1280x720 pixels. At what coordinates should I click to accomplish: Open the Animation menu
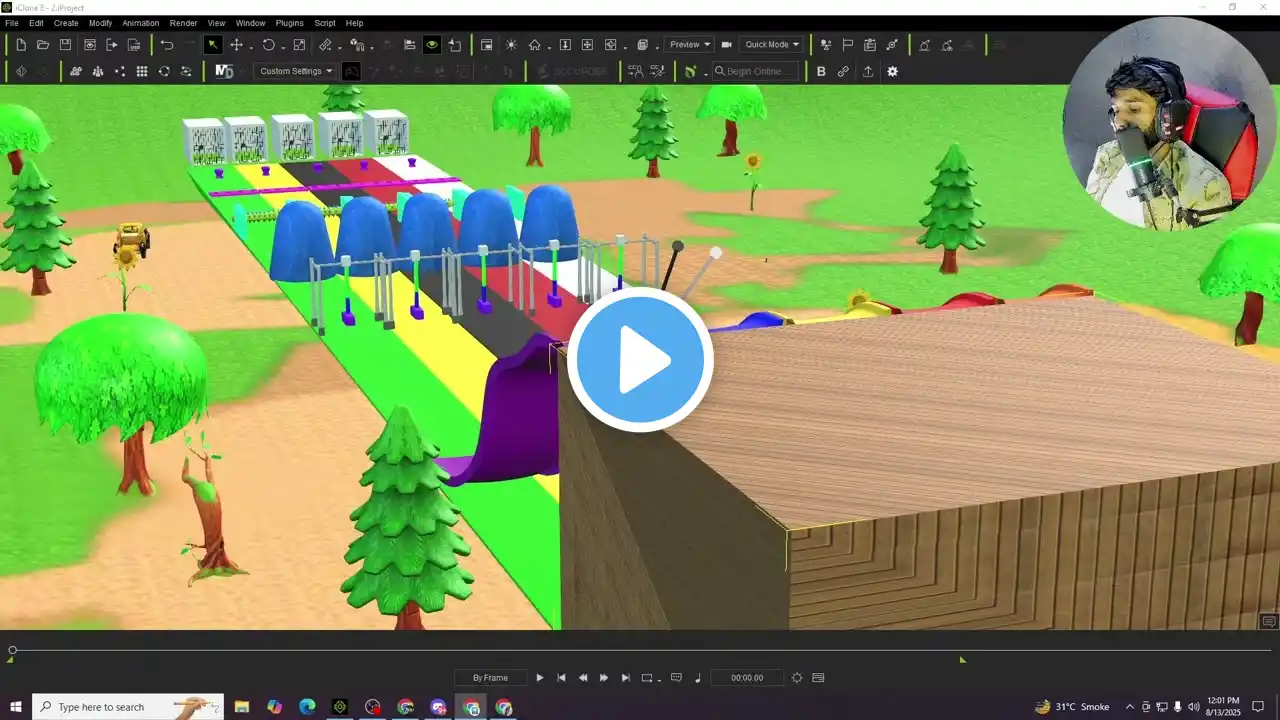[x=140, y=23]
